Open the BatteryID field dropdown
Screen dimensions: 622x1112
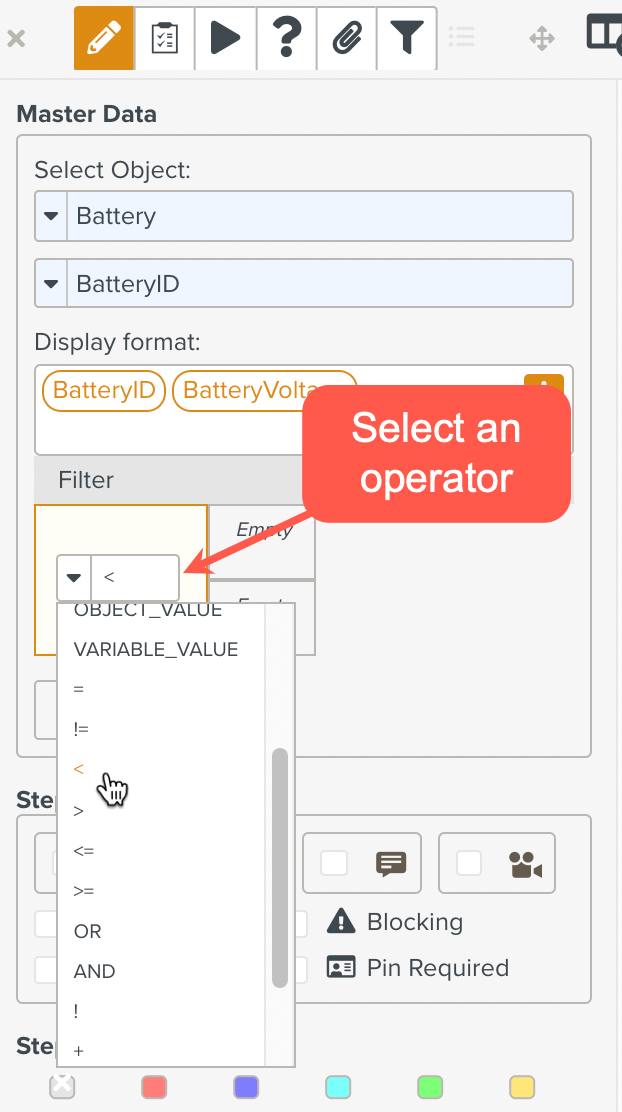(50, 283)
